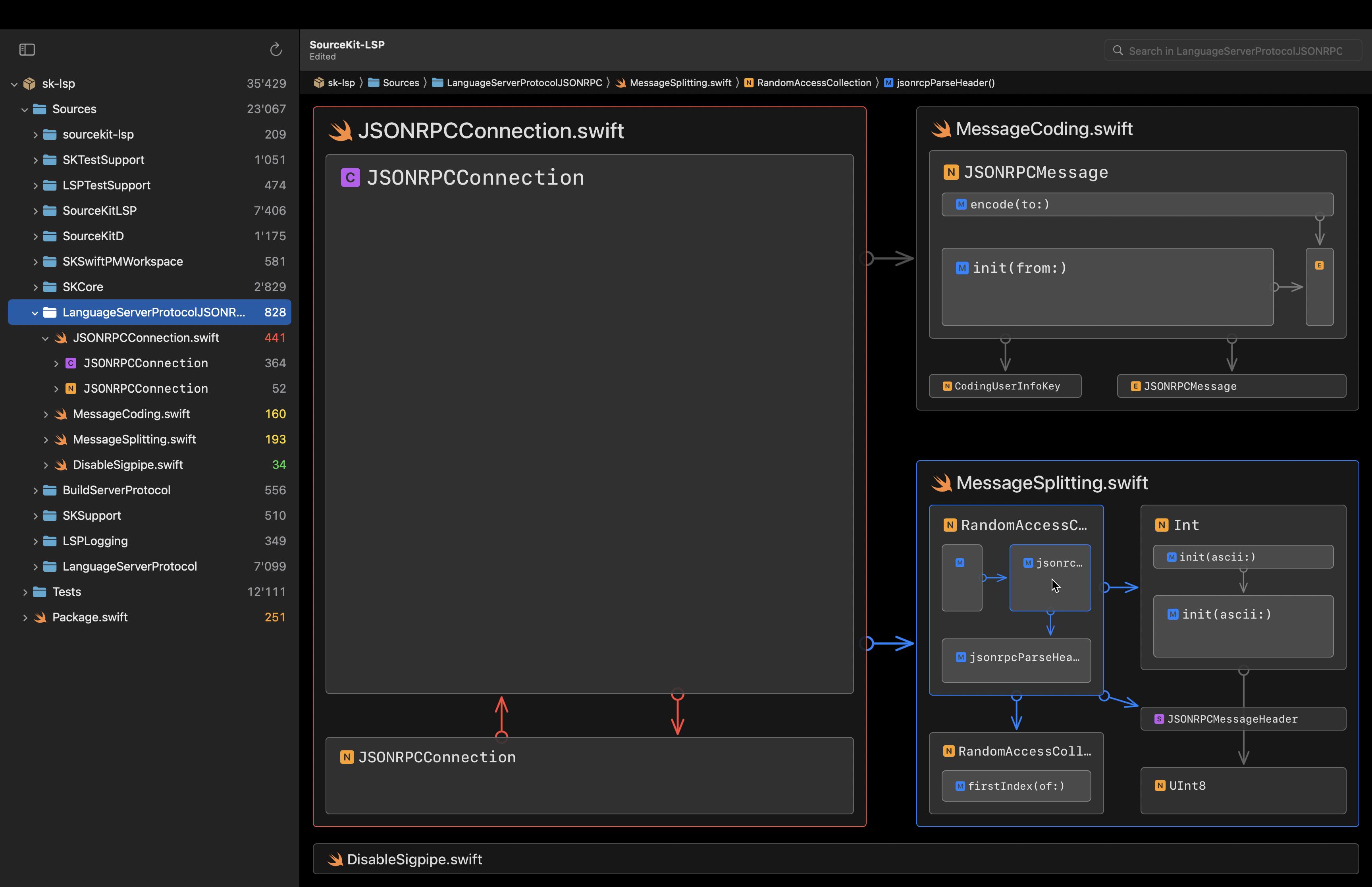The image size is (1372, 887).
Task: Collapse the Sources folder chevron
Action: click(x=25, y=110)
